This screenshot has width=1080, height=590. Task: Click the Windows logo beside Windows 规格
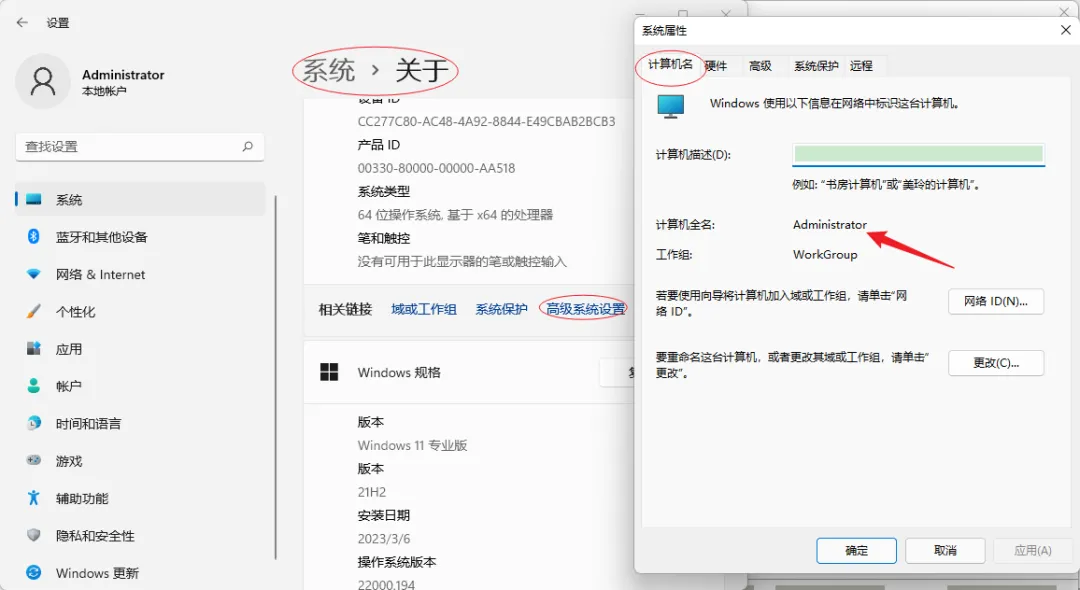[x=329, y=372]
